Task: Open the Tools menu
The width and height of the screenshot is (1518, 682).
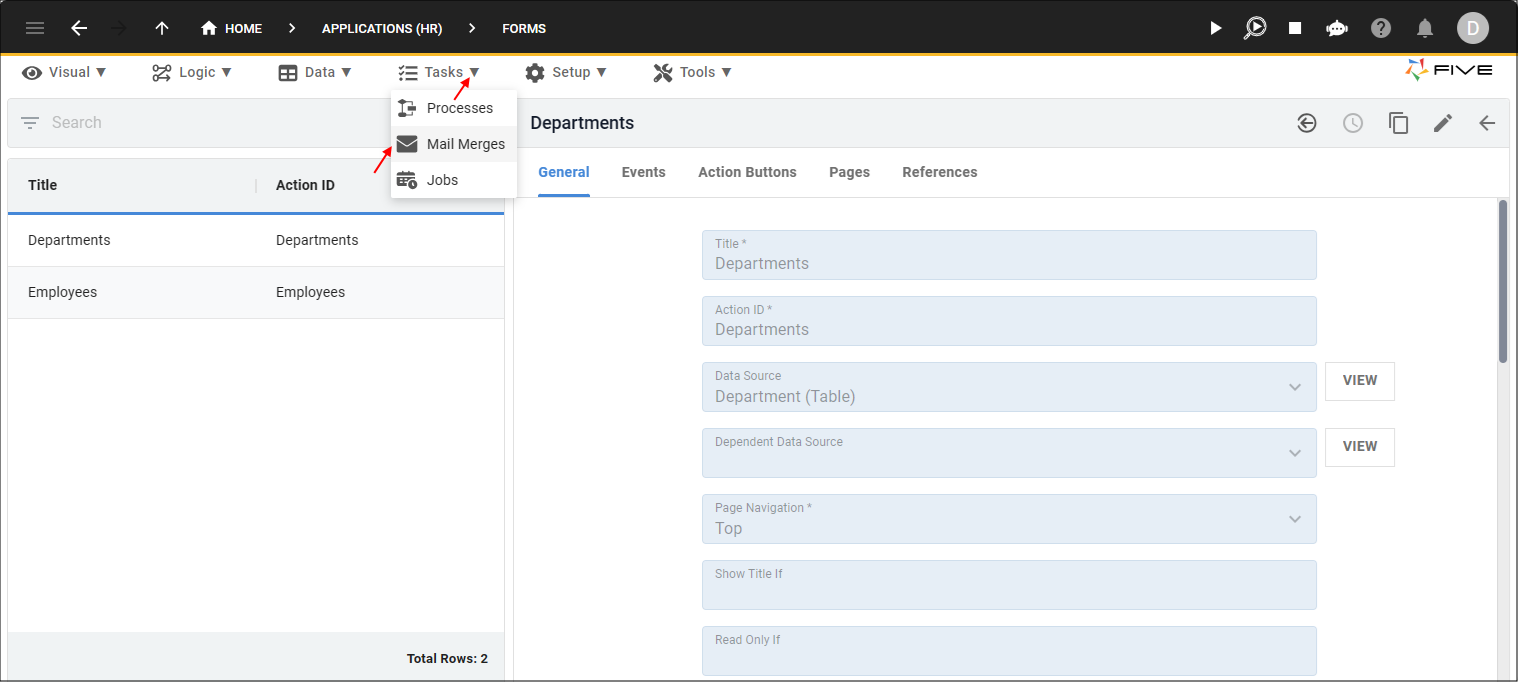Action: pyautogui.click(x=693, y=72)
